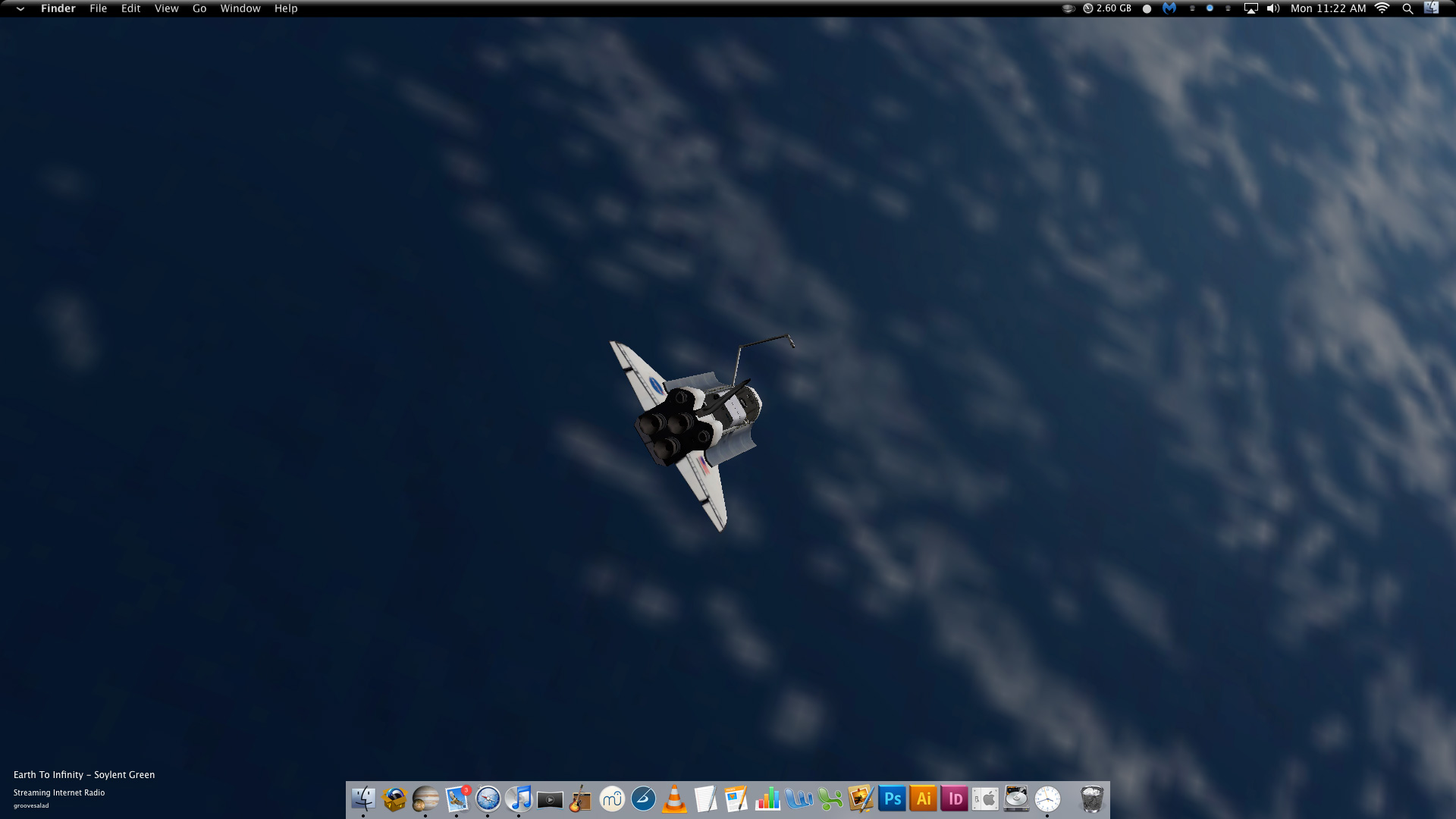Open GarageBand guitar icon
Image resolution: width=1456 pixels, height=819 pixels.
581,799
